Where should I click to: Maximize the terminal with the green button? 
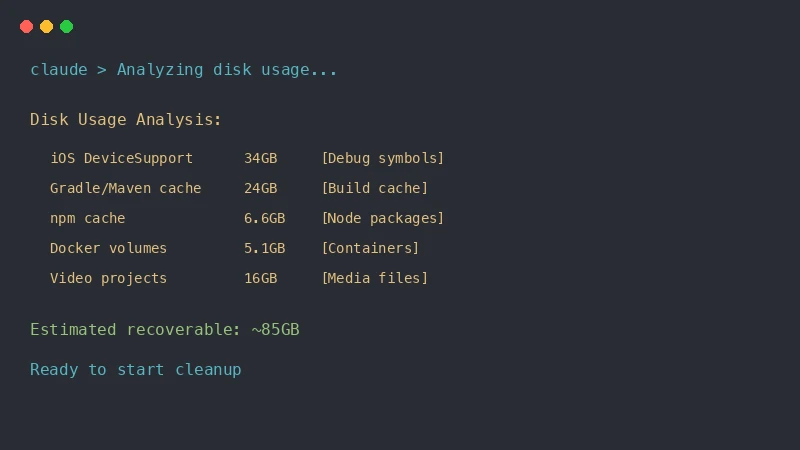[x=66, y=27]
